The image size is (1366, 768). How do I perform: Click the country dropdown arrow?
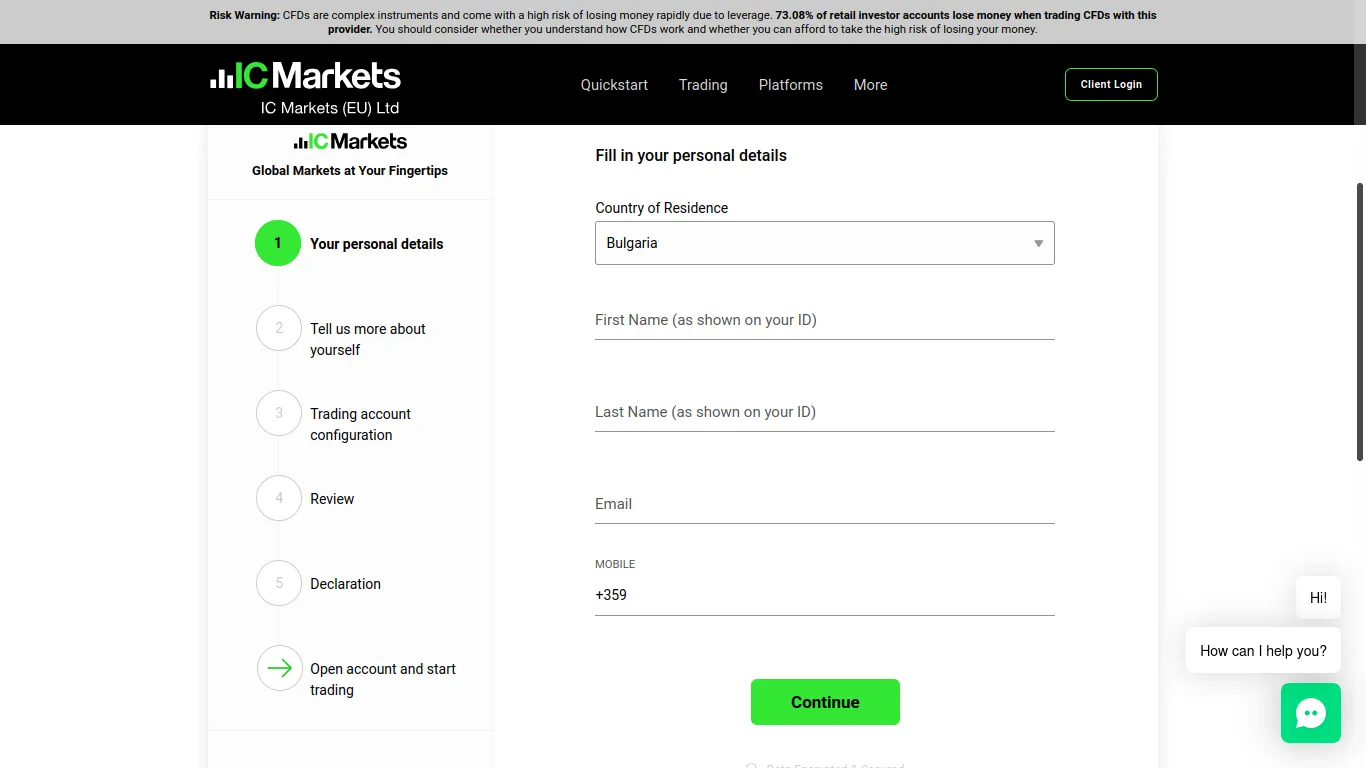click(x=1038, y=243)
